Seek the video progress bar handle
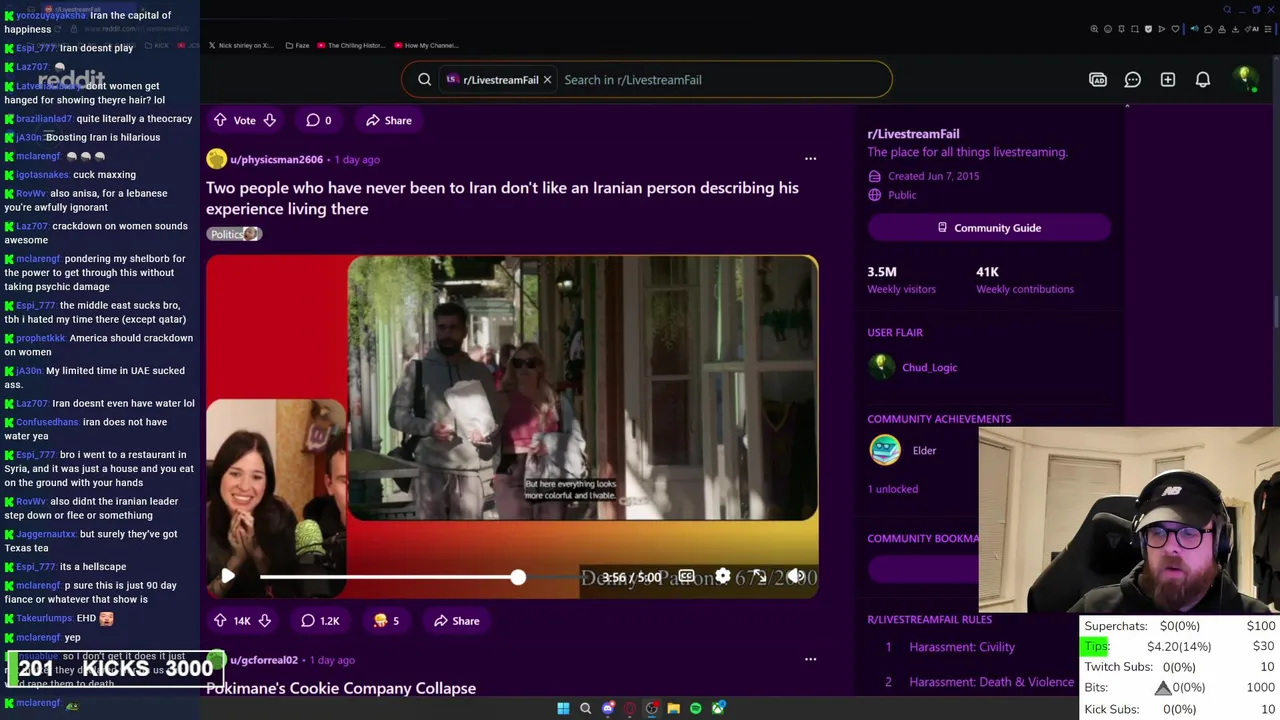The width and height of the screenshot is (1280, 720). coord(517,577)
